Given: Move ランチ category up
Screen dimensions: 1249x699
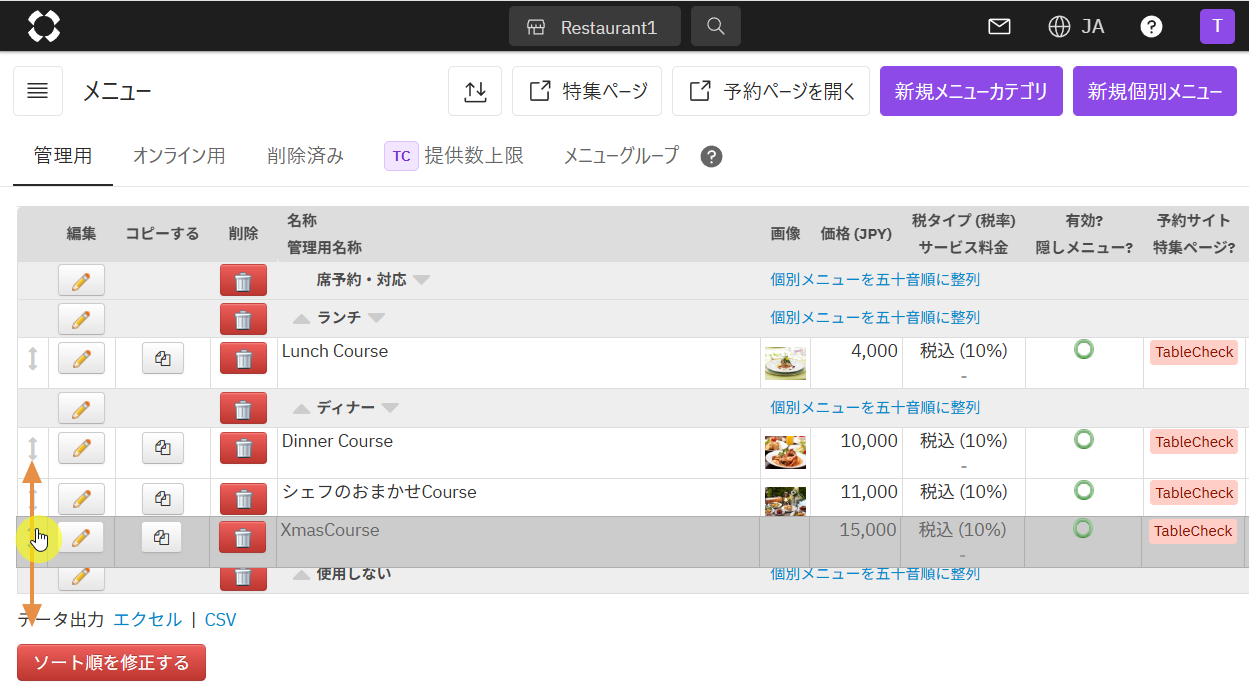Looking at the screenshot, I should click(x=301, y=318).
